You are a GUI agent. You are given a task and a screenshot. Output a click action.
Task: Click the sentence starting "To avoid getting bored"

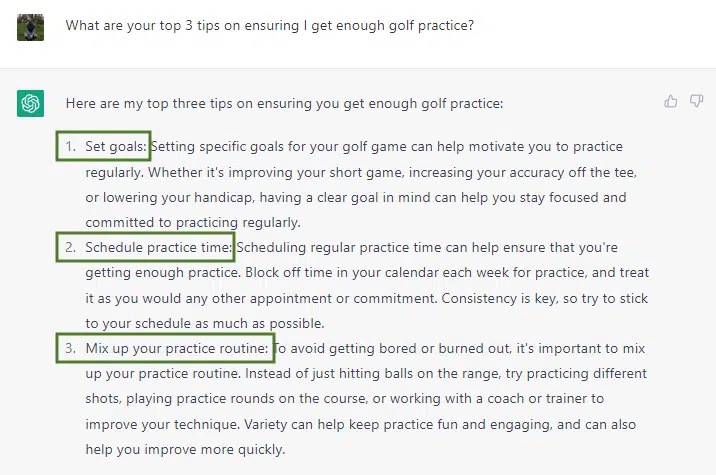365,361
